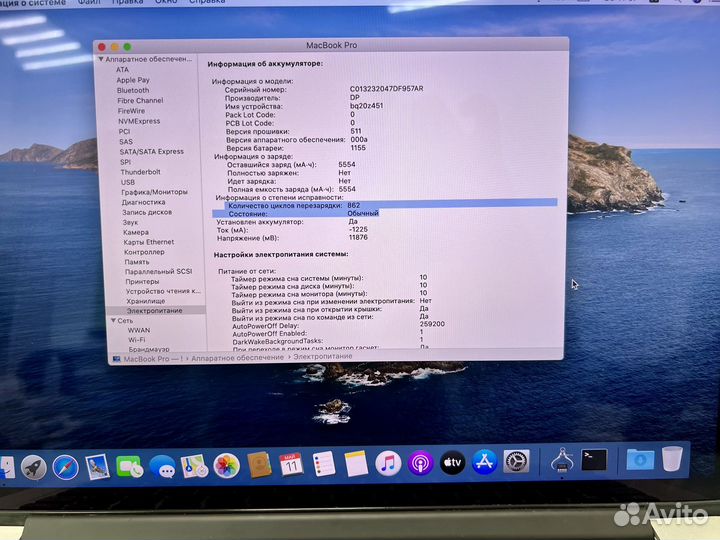Select Thunderbolt in the sidebar
This screenshot has height=540, width=720.
tap(141, 172)
